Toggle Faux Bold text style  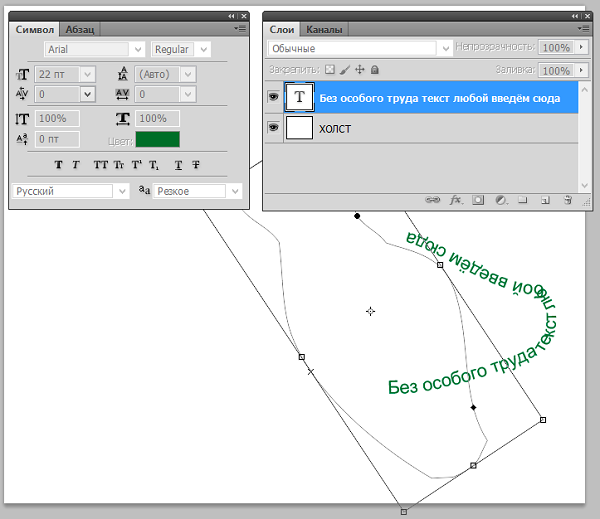coord(58,165)
